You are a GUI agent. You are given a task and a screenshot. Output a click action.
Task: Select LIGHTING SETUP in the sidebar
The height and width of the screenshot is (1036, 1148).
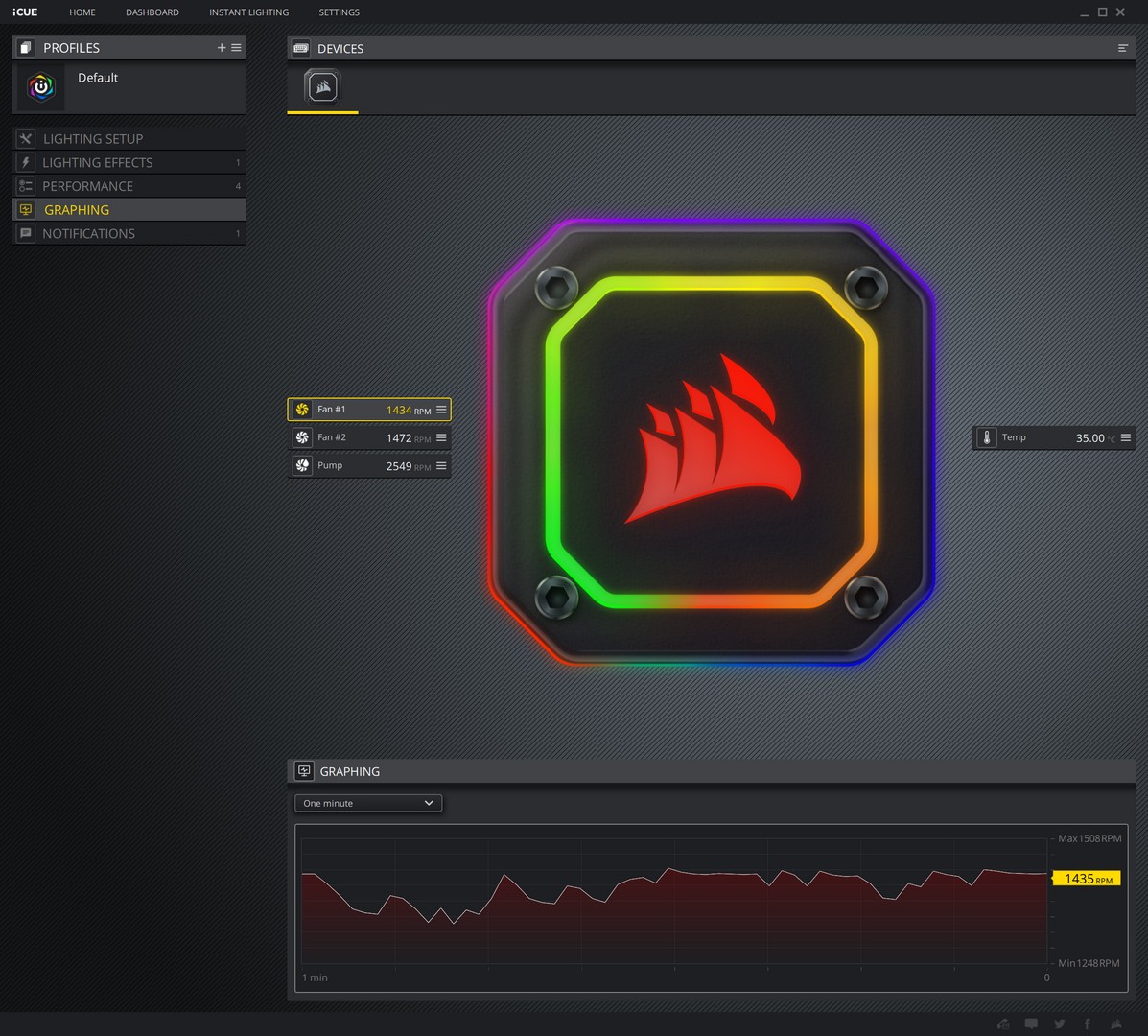click(129, 138)
